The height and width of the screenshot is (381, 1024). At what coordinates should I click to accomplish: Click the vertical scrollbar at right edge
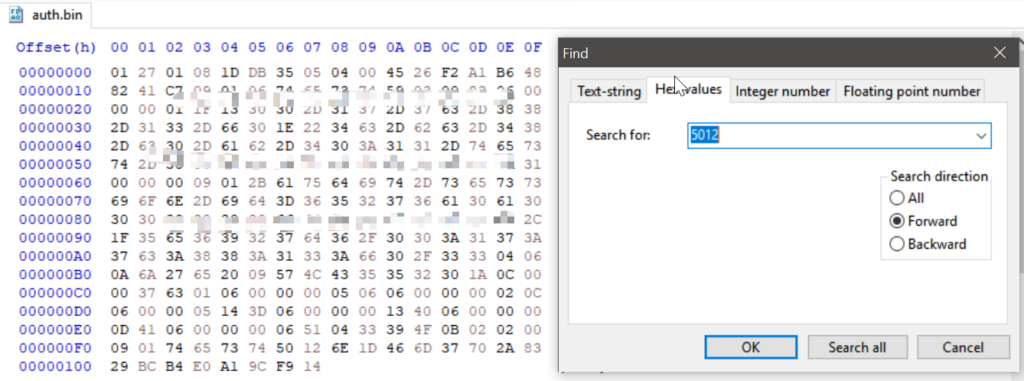[1021, 196]
